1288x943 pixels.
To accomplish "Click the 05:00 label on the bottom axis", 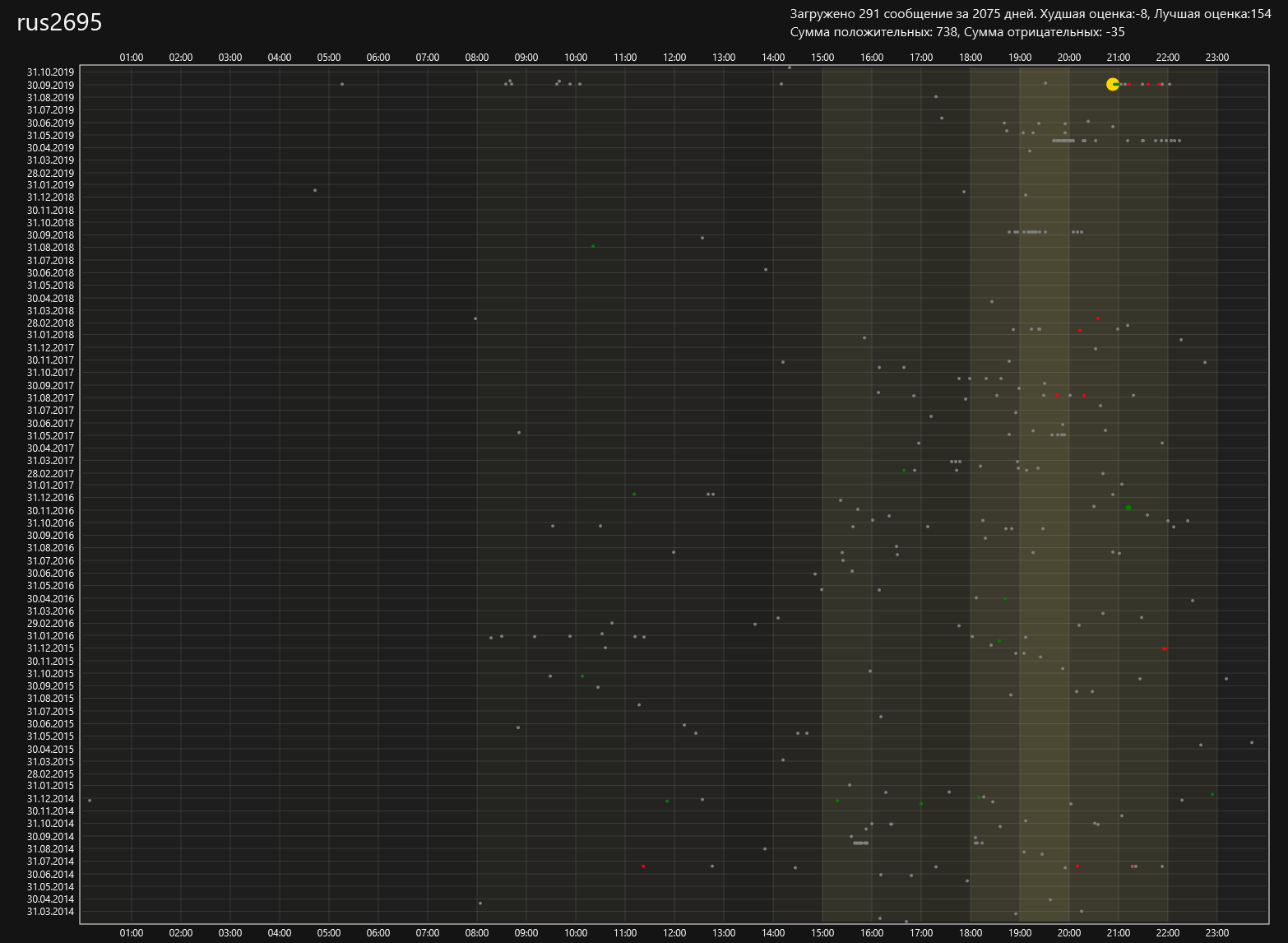I will tap(329, 933).
